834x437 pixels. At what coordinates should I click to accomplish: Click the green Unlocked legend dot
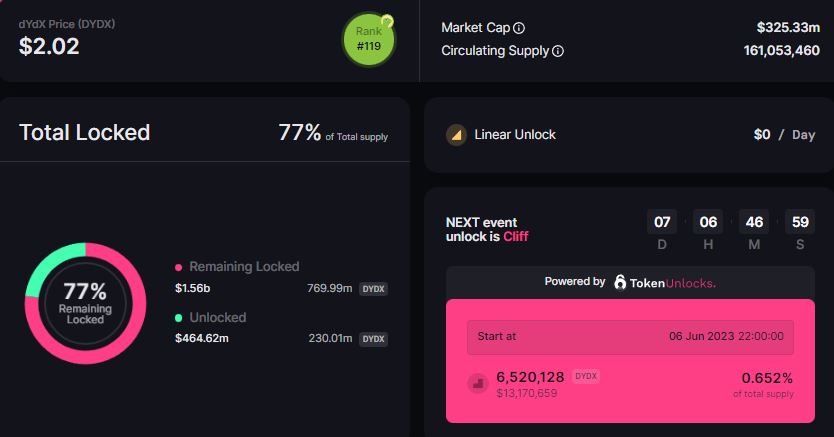pos(179,318)
